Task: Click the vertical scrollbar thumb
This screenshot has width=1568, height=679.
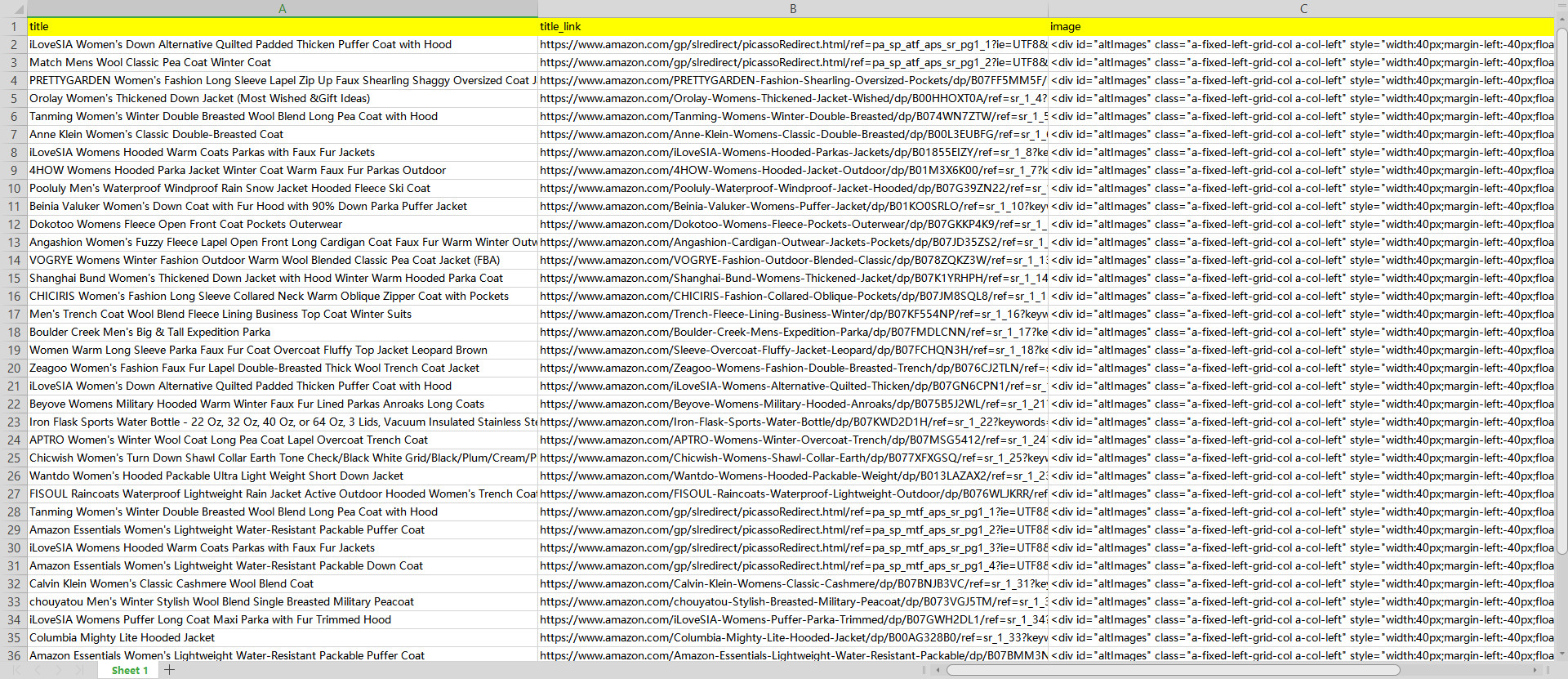Action: point(1561,291)
